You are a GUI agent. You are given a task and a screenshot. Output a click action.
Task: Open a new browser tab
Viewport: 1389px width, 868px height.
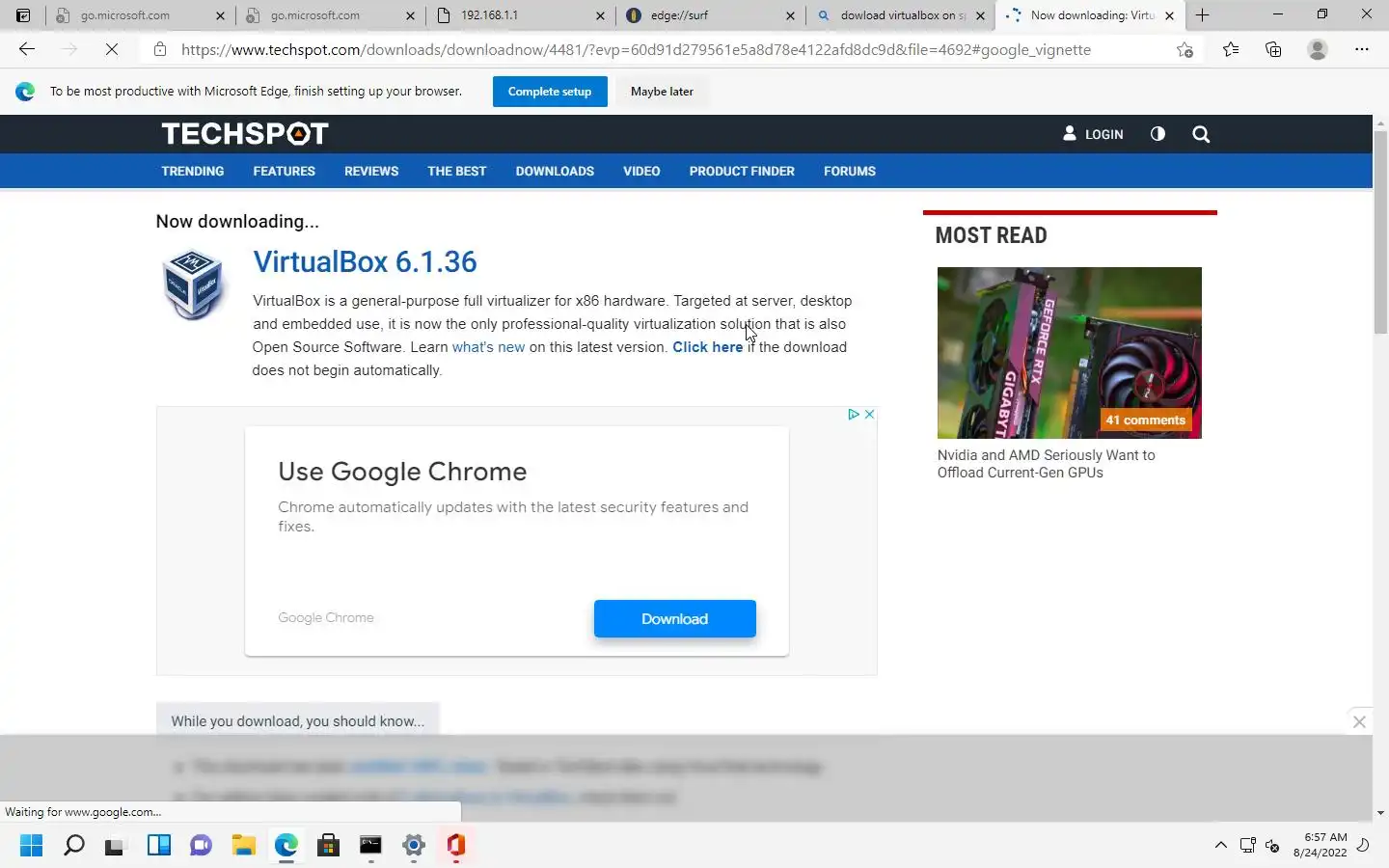(x=1203, y=15)
